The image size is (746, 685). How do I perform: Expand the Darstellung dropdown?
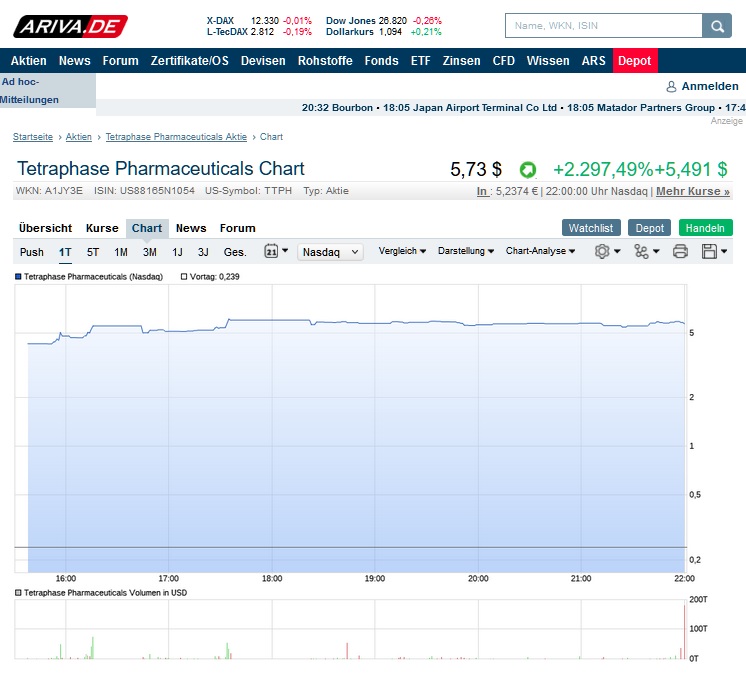(x=466, y=251)
